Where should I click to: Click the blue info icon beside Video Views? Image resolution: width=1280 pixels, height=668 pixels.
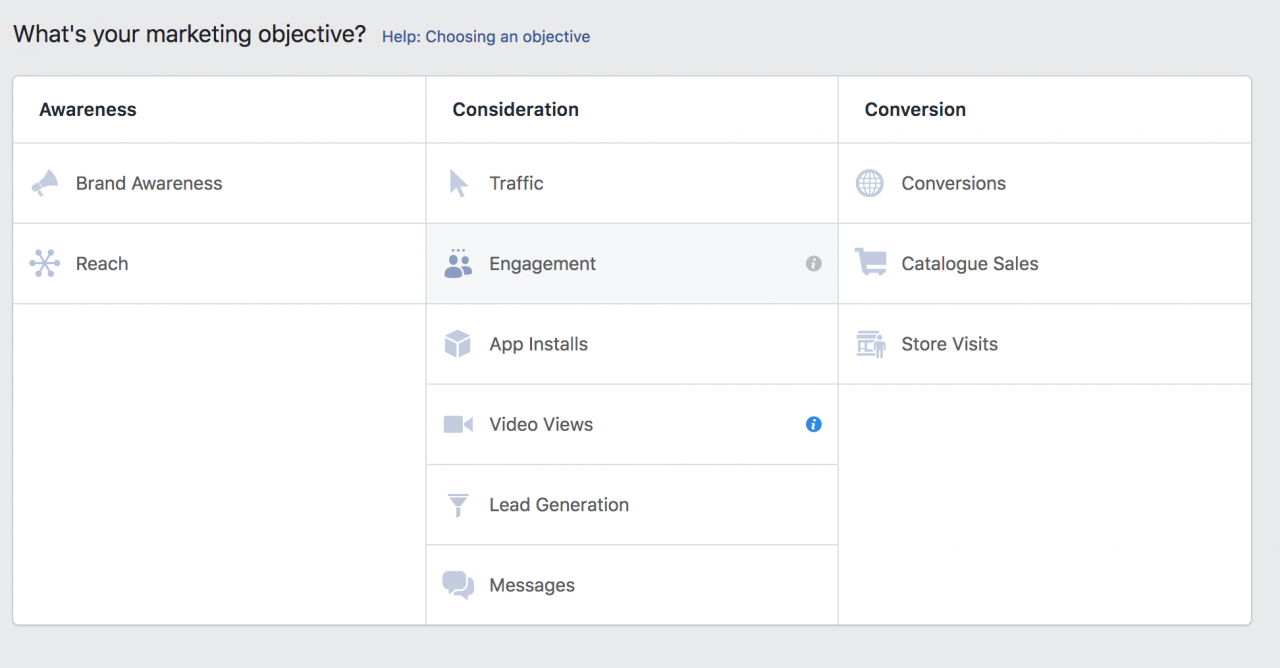pyautogui.click(x=814, y=424)
